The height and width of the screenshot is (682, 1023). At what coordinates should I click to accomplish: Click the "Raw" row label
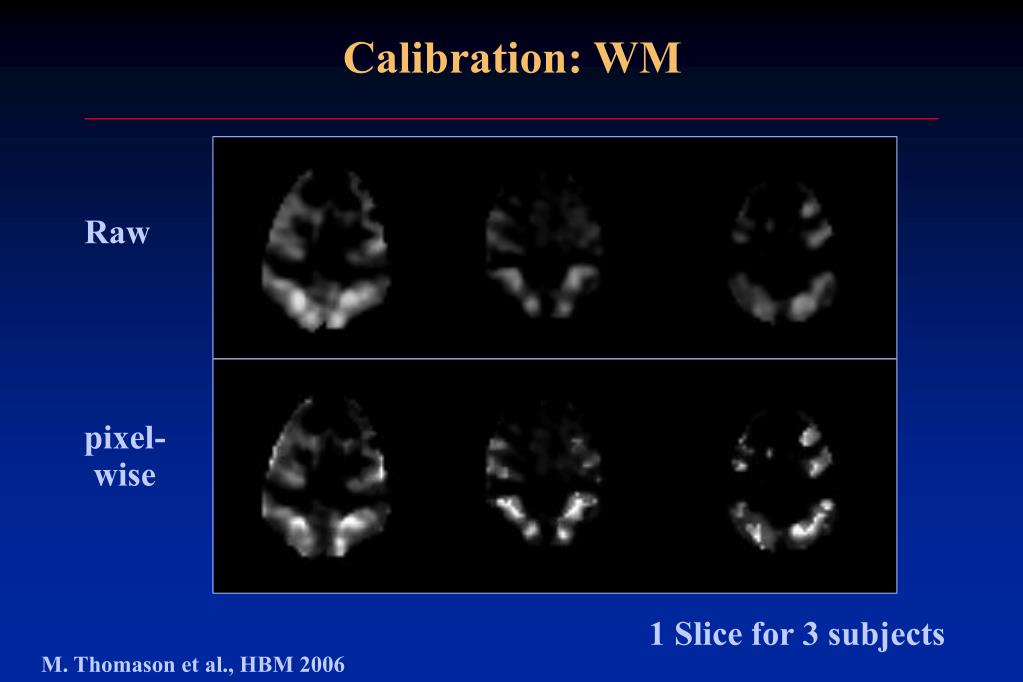117,232
